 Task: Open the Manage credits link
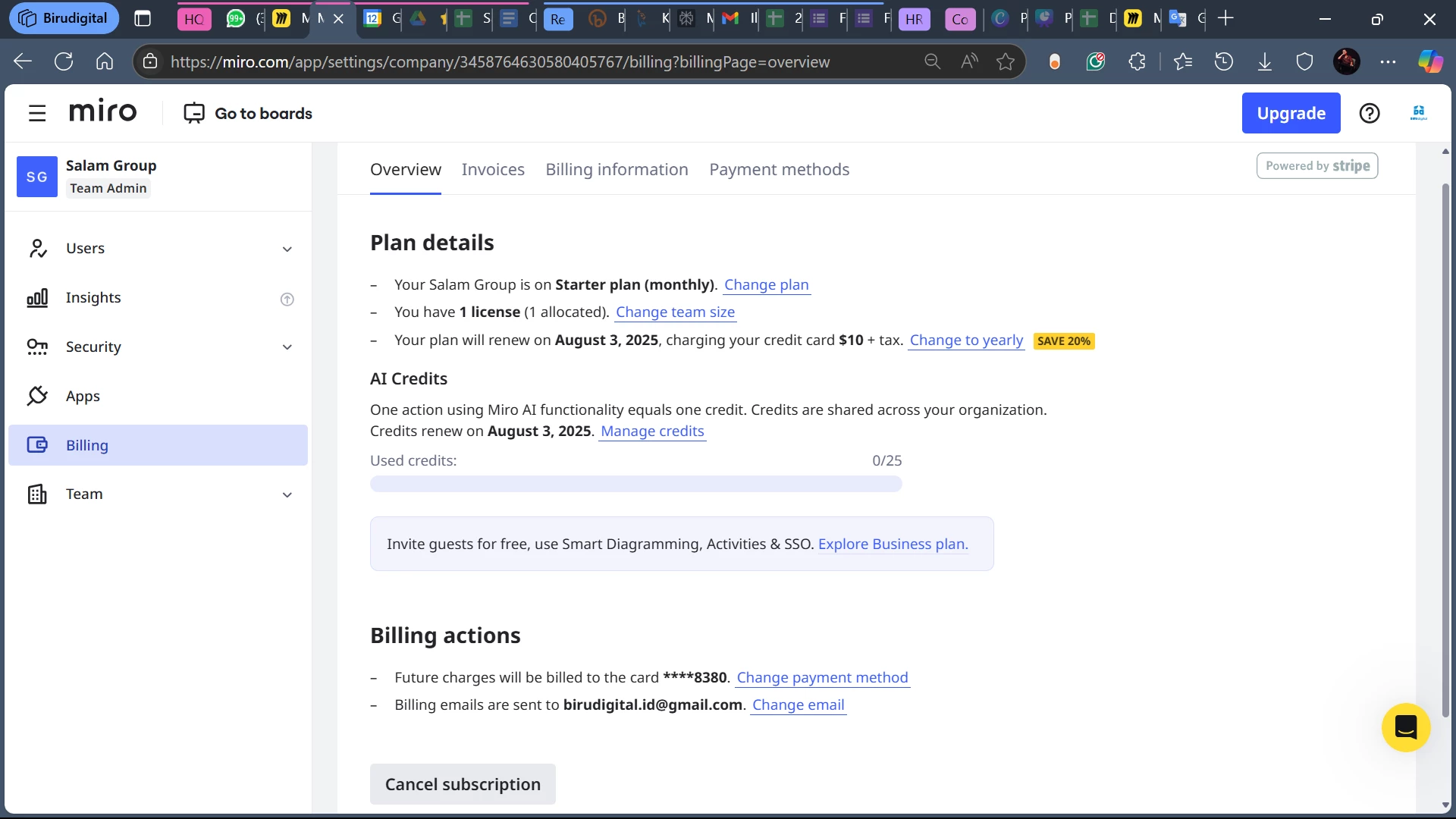(652, 431)
